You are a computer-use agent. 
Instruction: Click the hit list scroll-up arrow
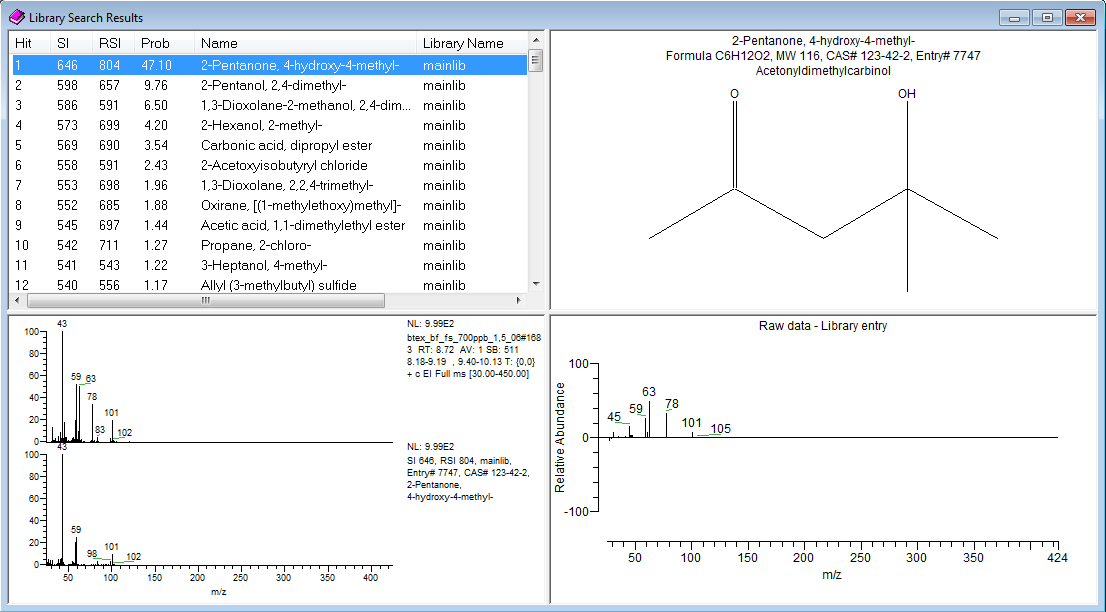point(536,42)
